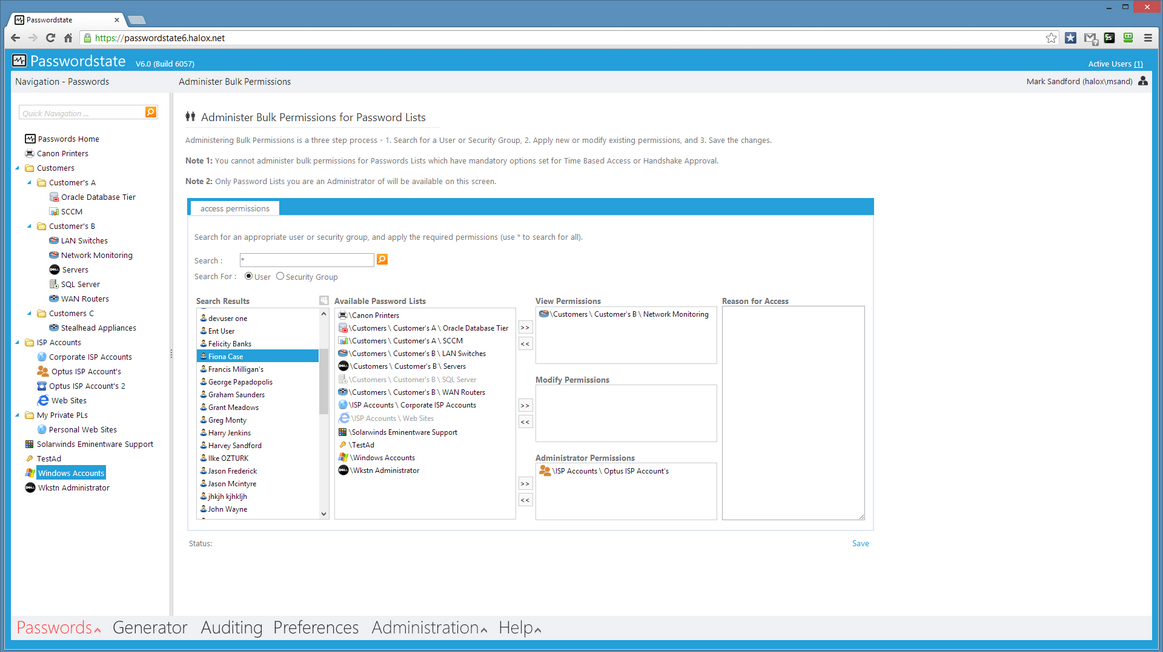Click the mail extension icon in the browser toolbar
The image size is (1163, 652).
[1090, 38]
